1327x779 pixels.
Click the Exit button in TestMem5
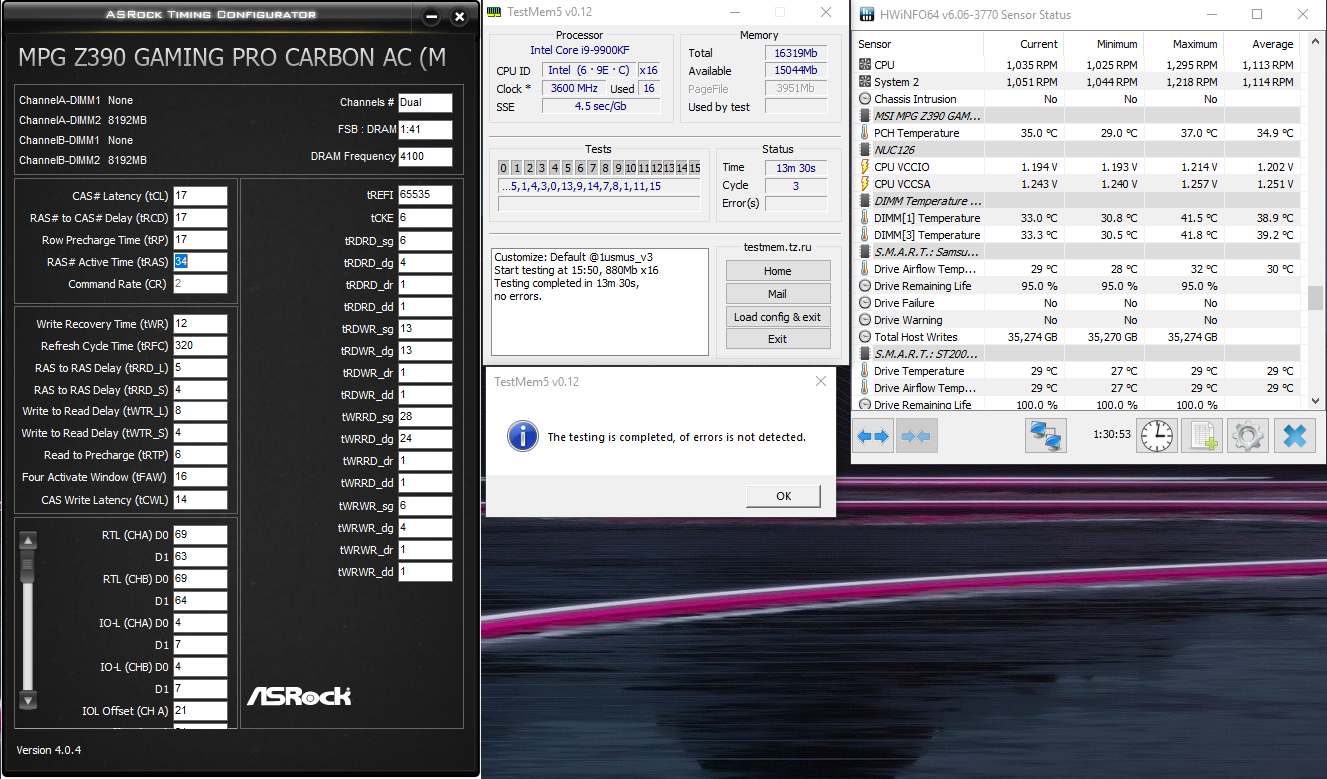pos(777,339)
